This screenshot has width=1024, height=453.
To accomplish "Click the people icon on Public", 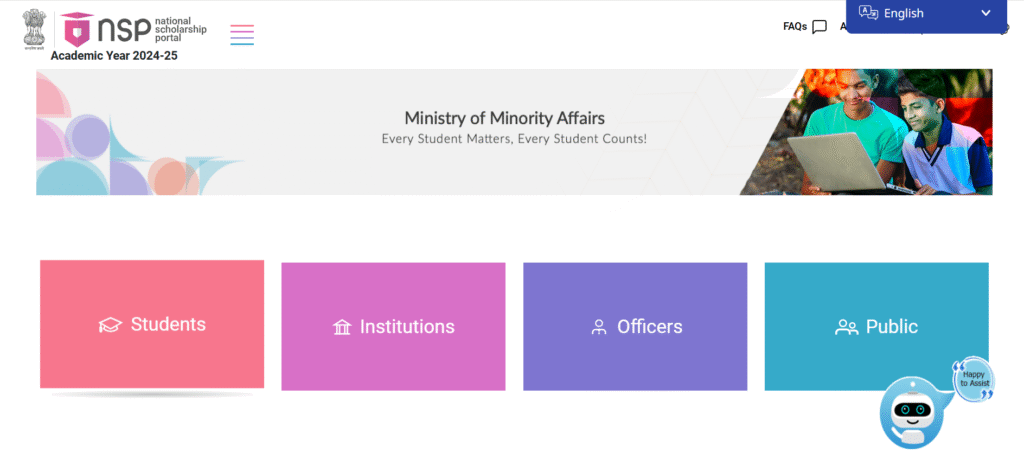I will click(x=846, y=327).
